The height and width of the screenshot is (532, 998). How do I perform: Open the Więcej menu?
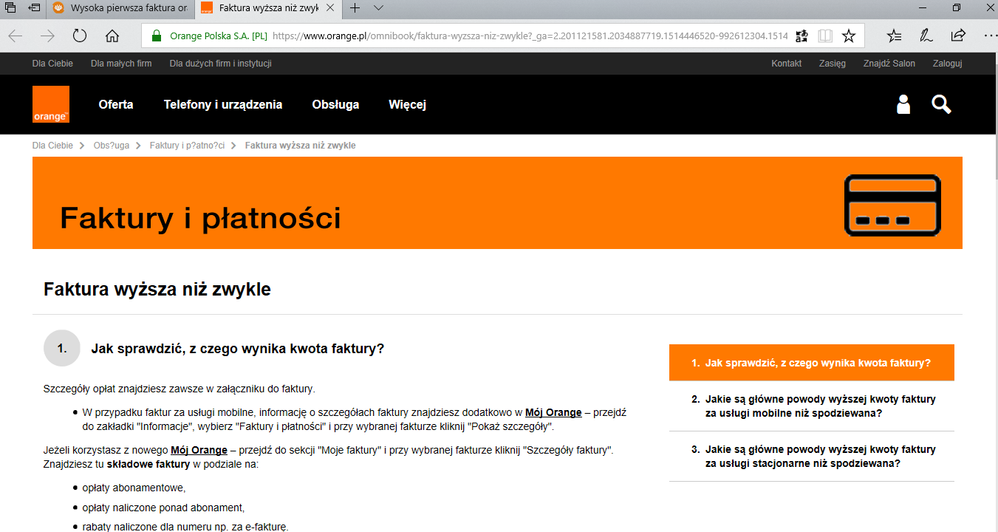407,104
